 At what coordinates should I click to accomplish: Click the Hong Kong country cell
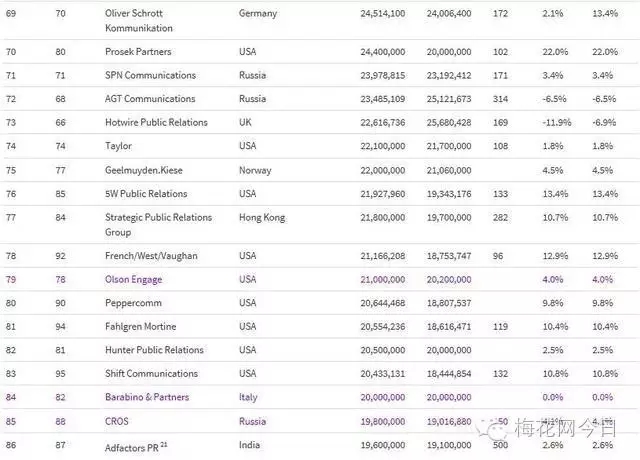click(x=263, y=217)
